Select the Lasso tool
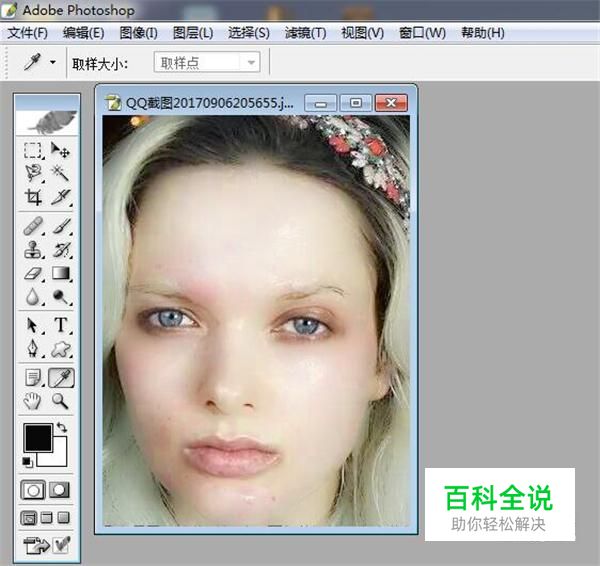The image size is (600, 566). point(33,173)
